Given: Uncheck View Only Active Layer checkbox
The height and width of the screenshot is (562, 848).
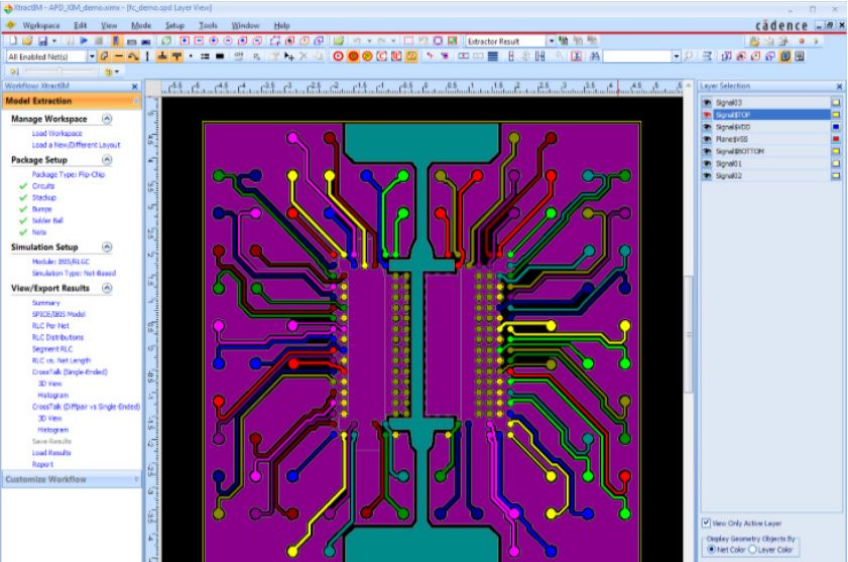Looking at the screenshot, I should 706,523.
